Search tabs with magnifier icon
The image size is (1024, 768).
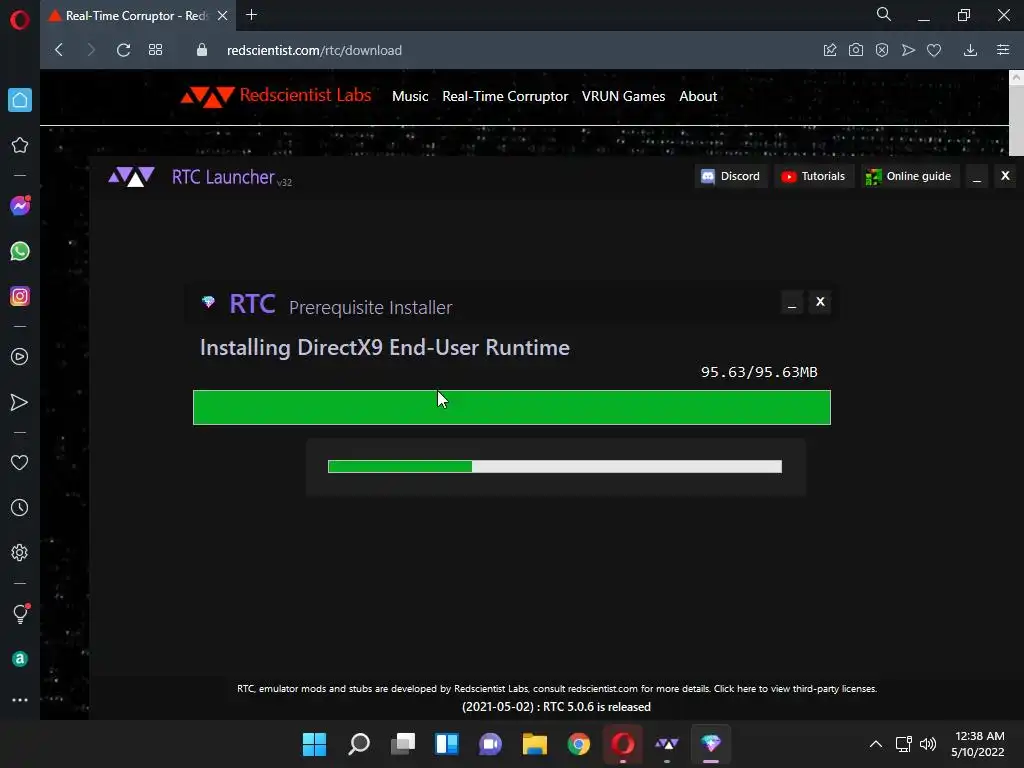[884, 14]
